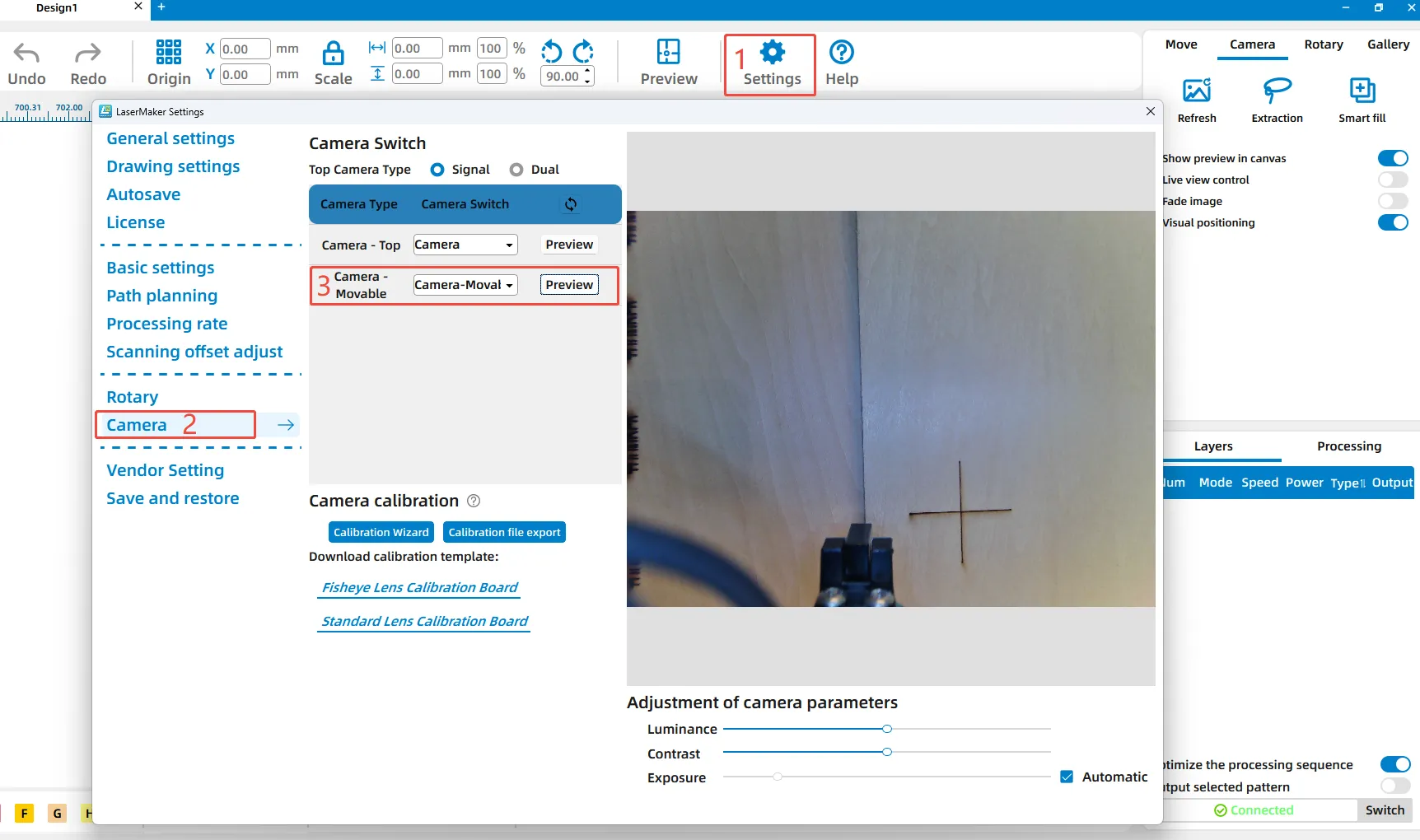1420x840 pixels.
Task: Open the Origin grid tool
Action: tap(168, 52)
